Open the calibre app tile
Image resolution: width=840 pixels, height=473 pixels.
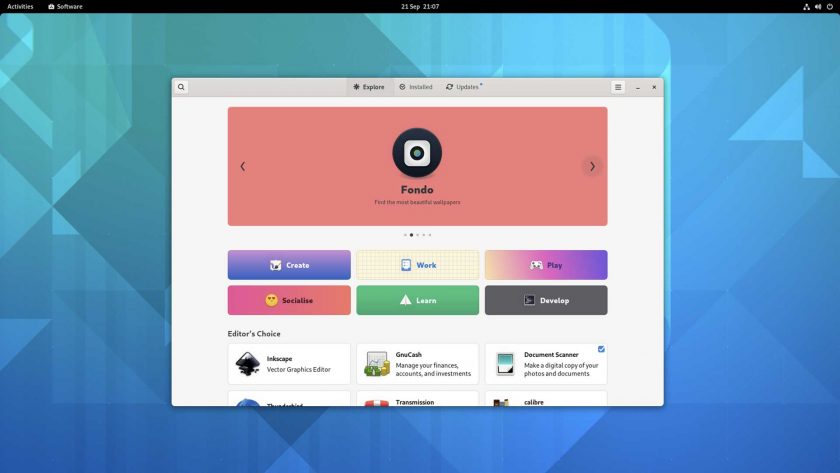[546, 399]
